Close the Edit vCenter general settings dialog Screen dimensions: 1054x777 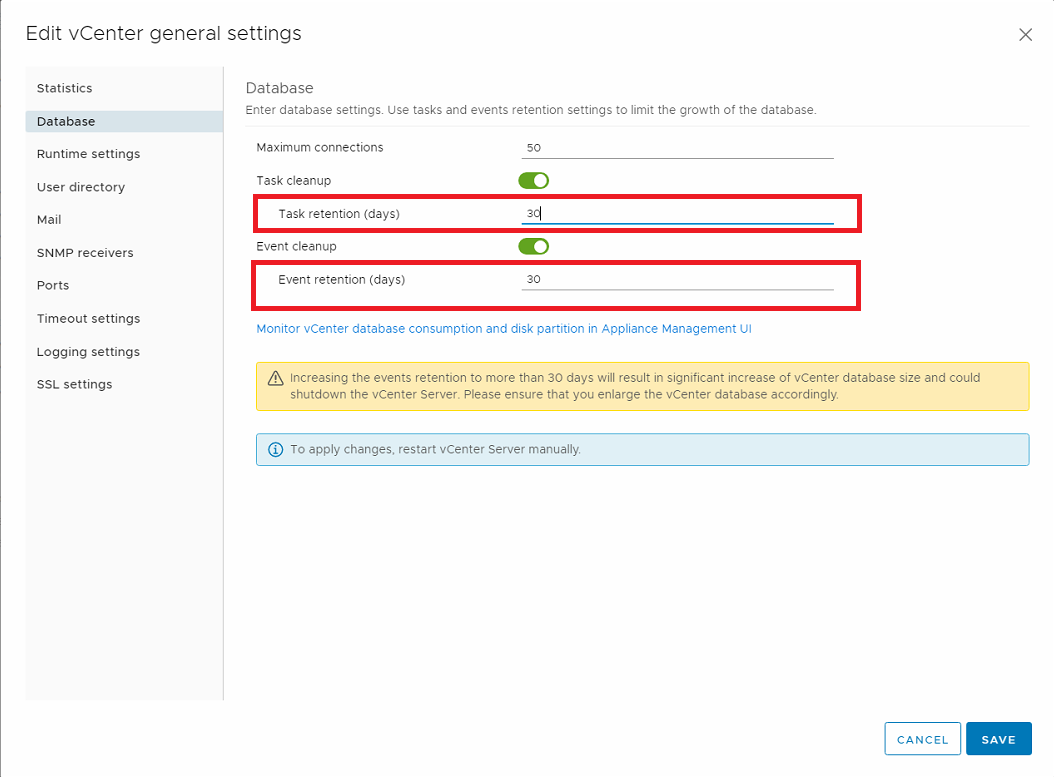click(1025, 34)
